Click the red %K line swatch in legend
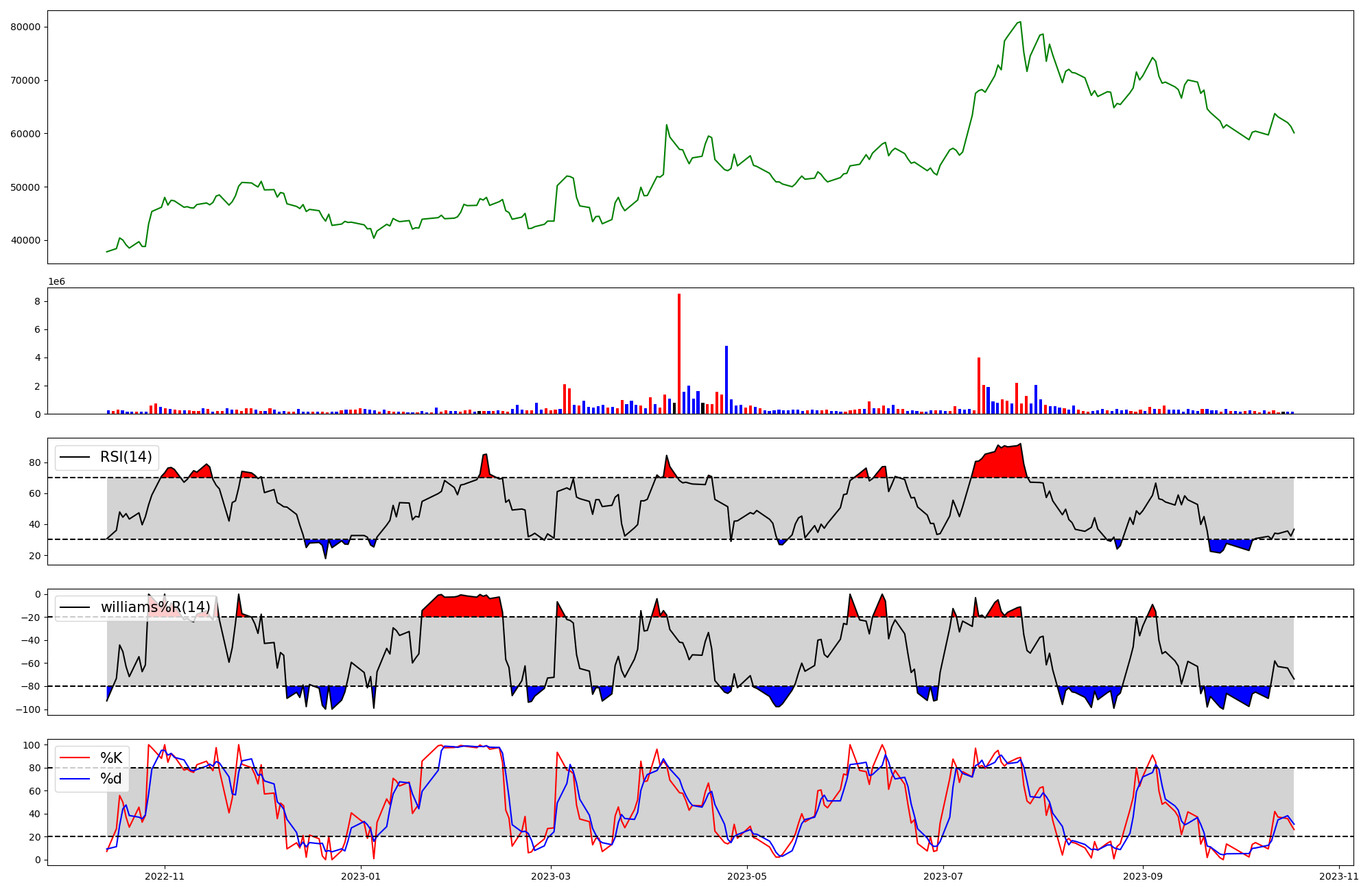This screenshot has width=1372, height=892. point(75,758)
